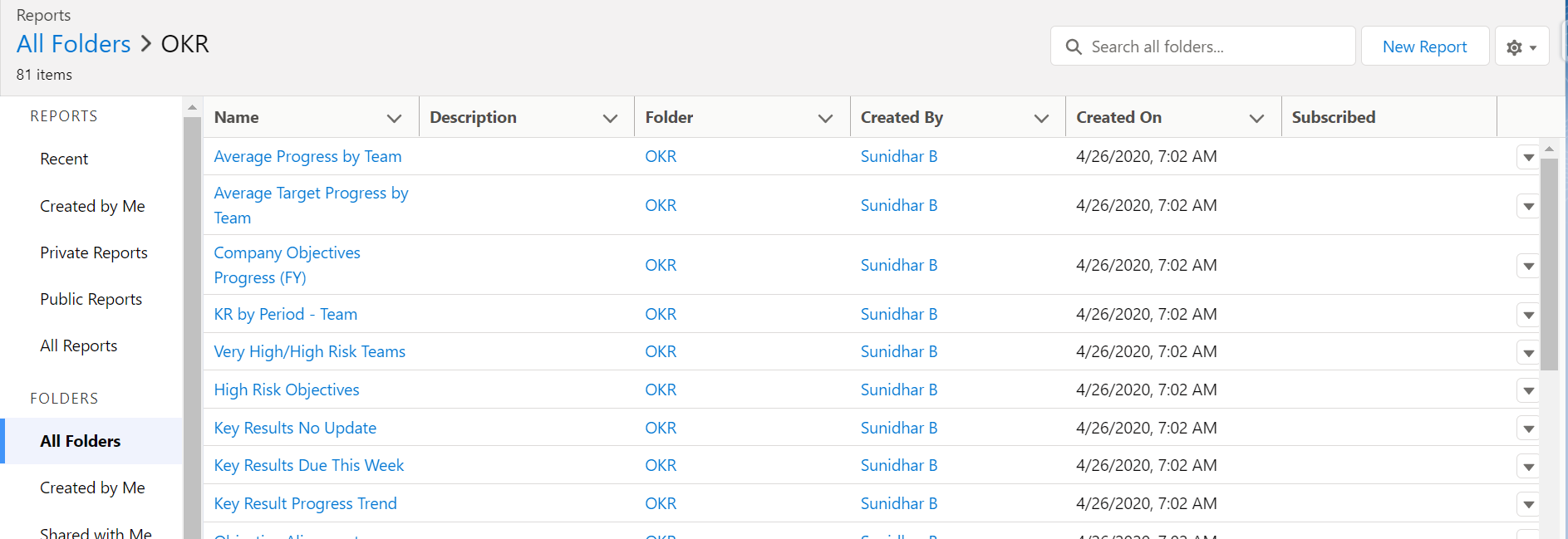Screen dimensions: 1568x539
Task: Click the search magnifier icon
Action: 1074,47
